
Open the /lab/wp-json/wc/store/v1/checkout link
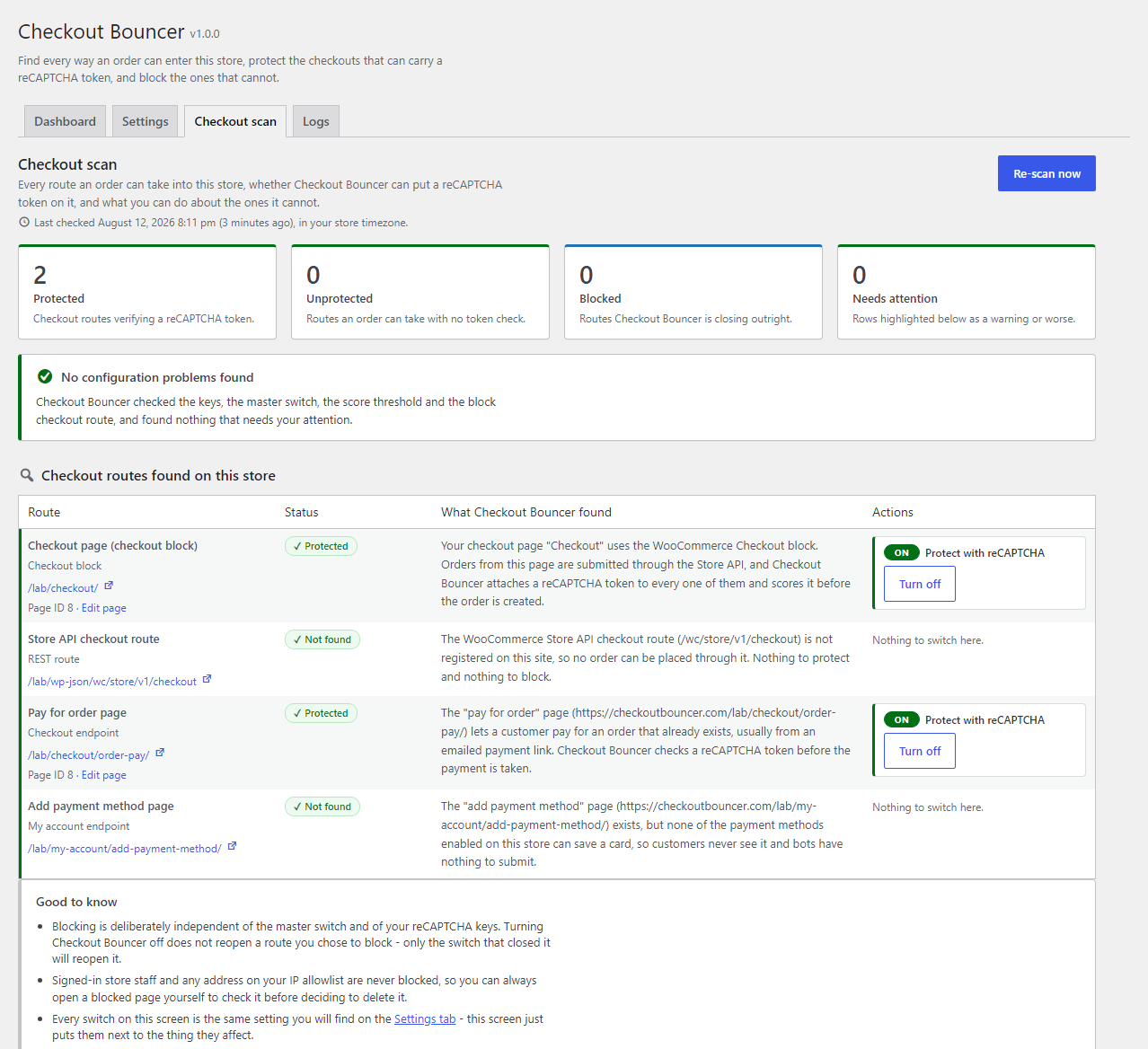click(112, 682)
